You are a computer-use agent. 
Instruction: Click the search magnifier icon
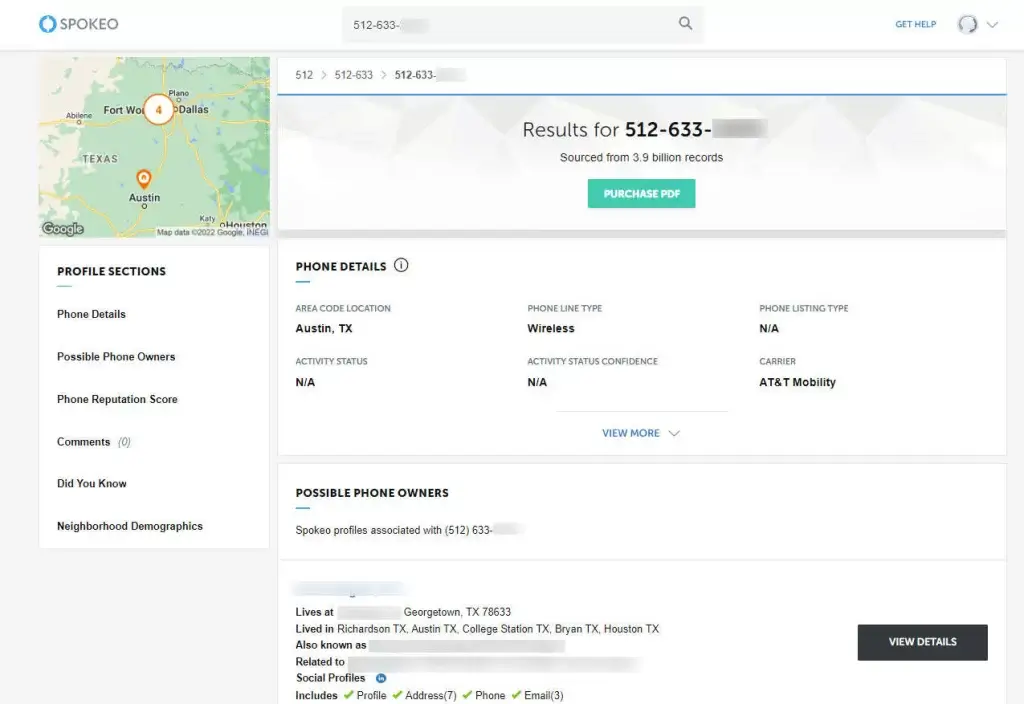pos(685,24)
